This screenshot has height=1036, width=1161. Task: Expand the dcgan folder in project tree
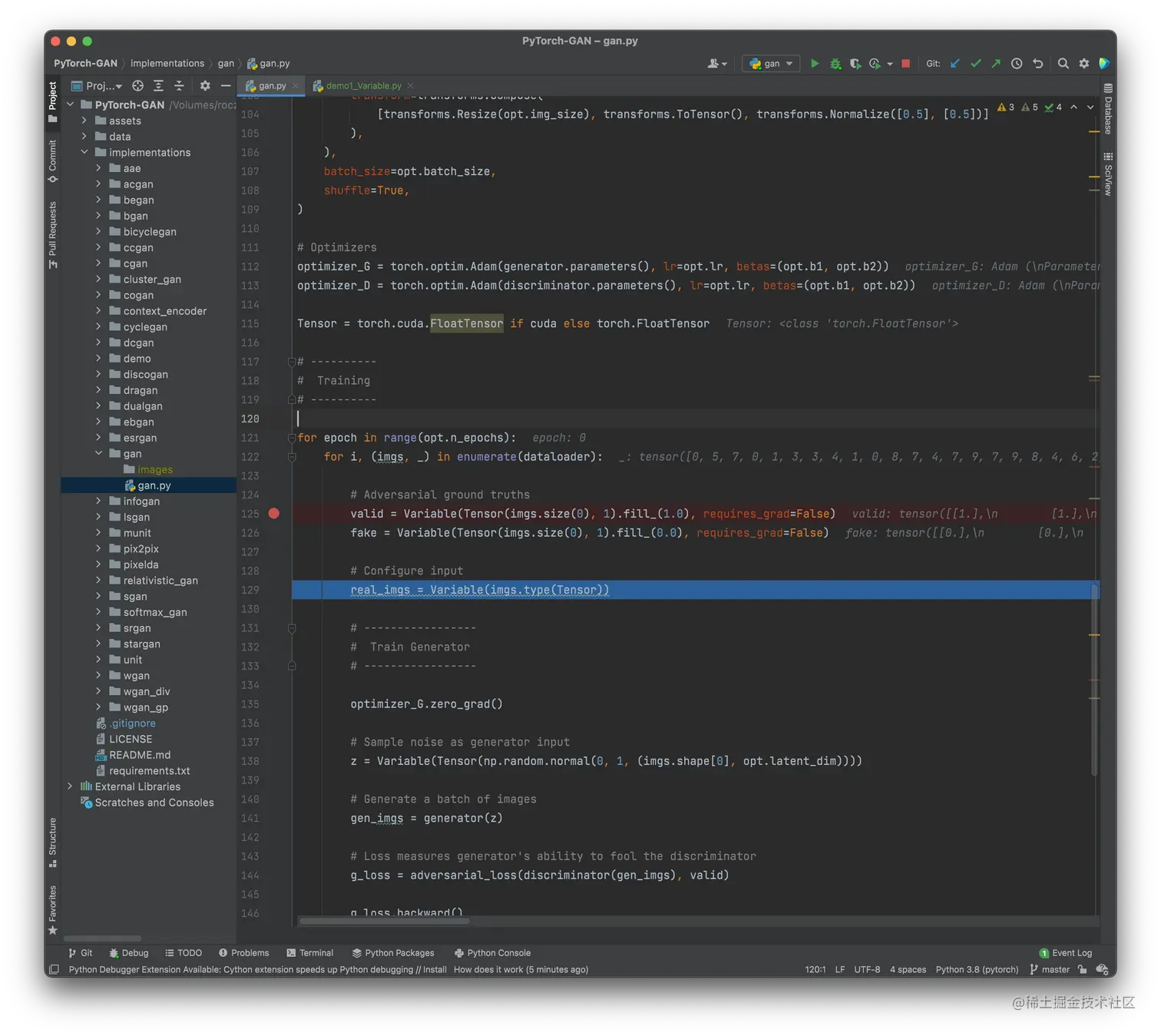point(98,343)
